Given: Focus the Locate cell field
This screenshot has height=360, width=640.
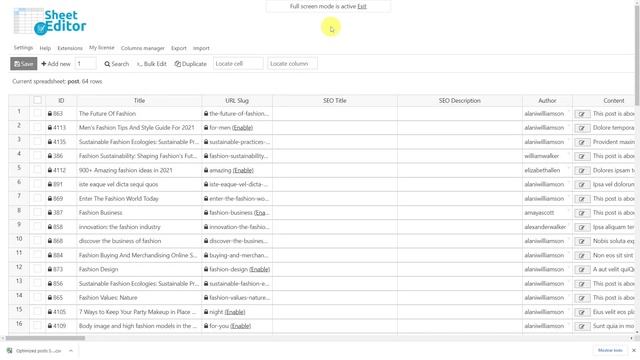Looking at the screenshot, I should 238,64.
